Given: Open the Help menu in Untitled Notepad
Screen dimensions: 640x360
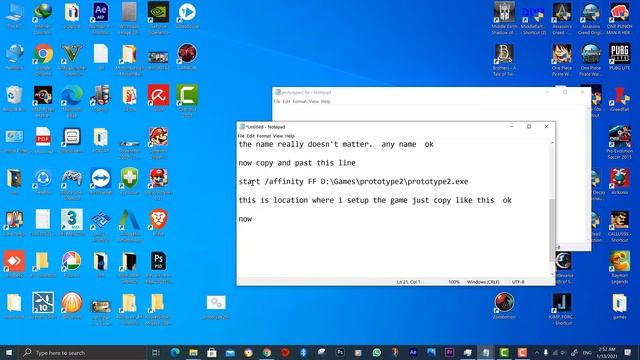Looking at the screenshot, I should [x=289, y=136].
